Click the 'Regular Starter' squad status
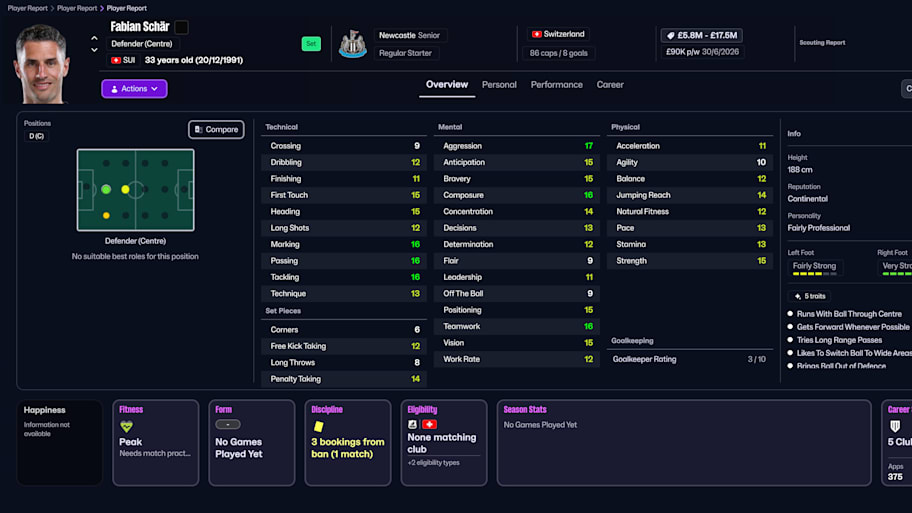The width and height of the screenshot is (912, 513). (405, 53)
